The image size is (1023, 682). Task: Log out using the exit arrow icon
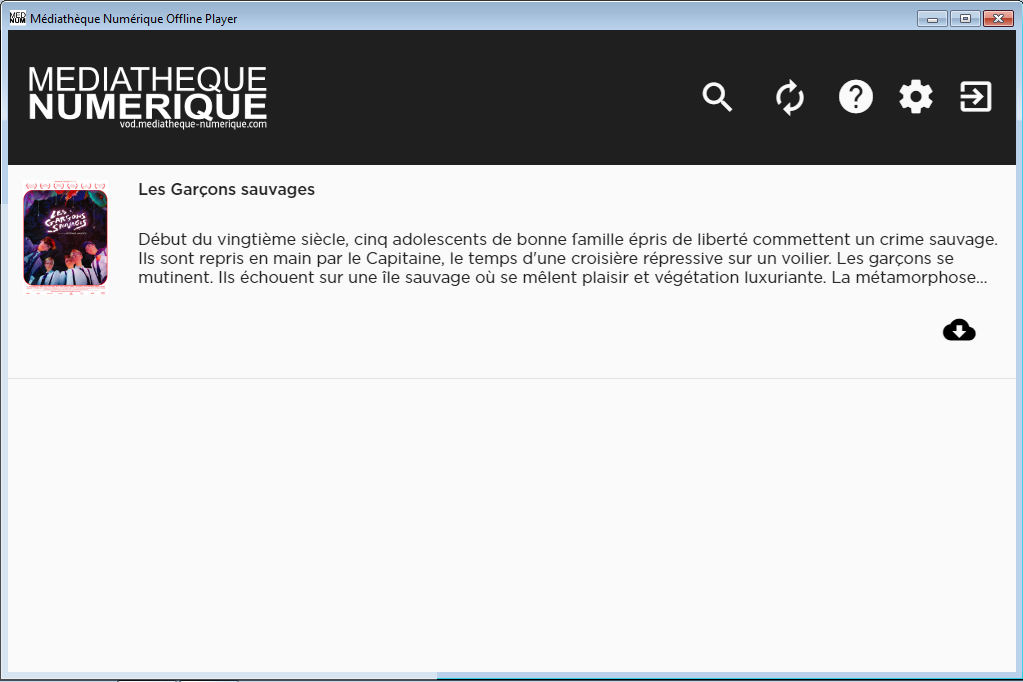point(975,97)
